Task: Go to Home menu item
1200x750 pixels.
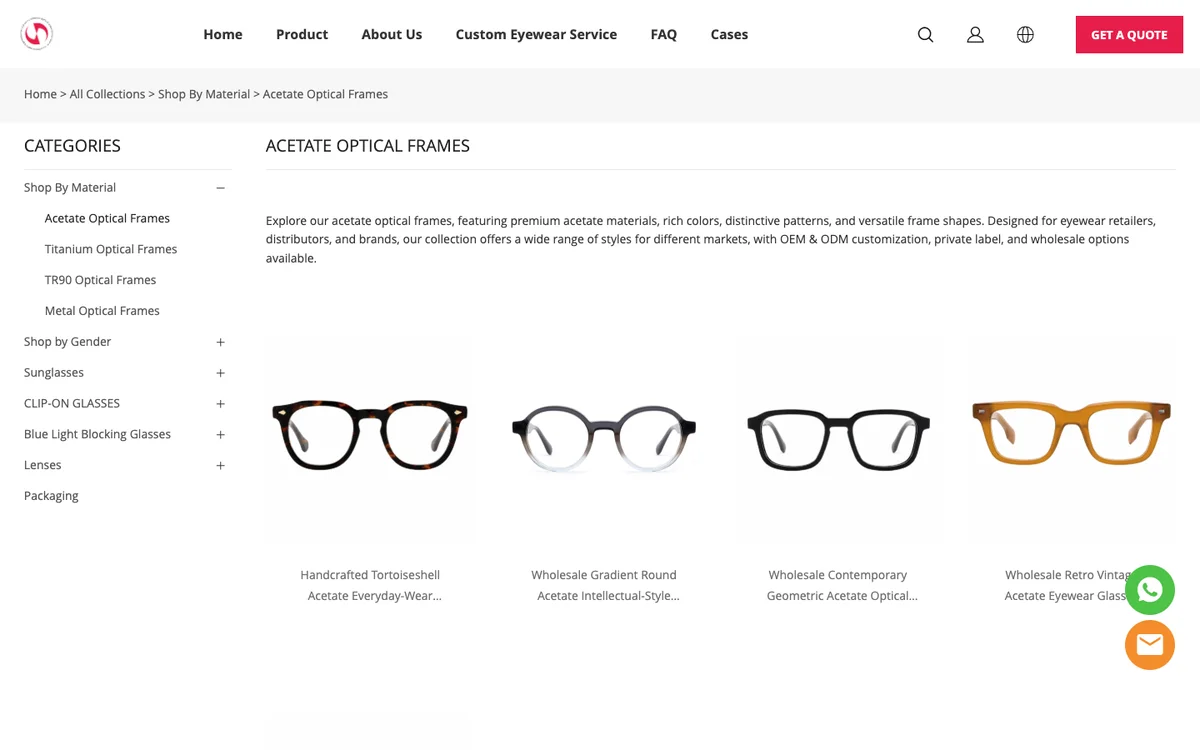Action: [223, 34]
